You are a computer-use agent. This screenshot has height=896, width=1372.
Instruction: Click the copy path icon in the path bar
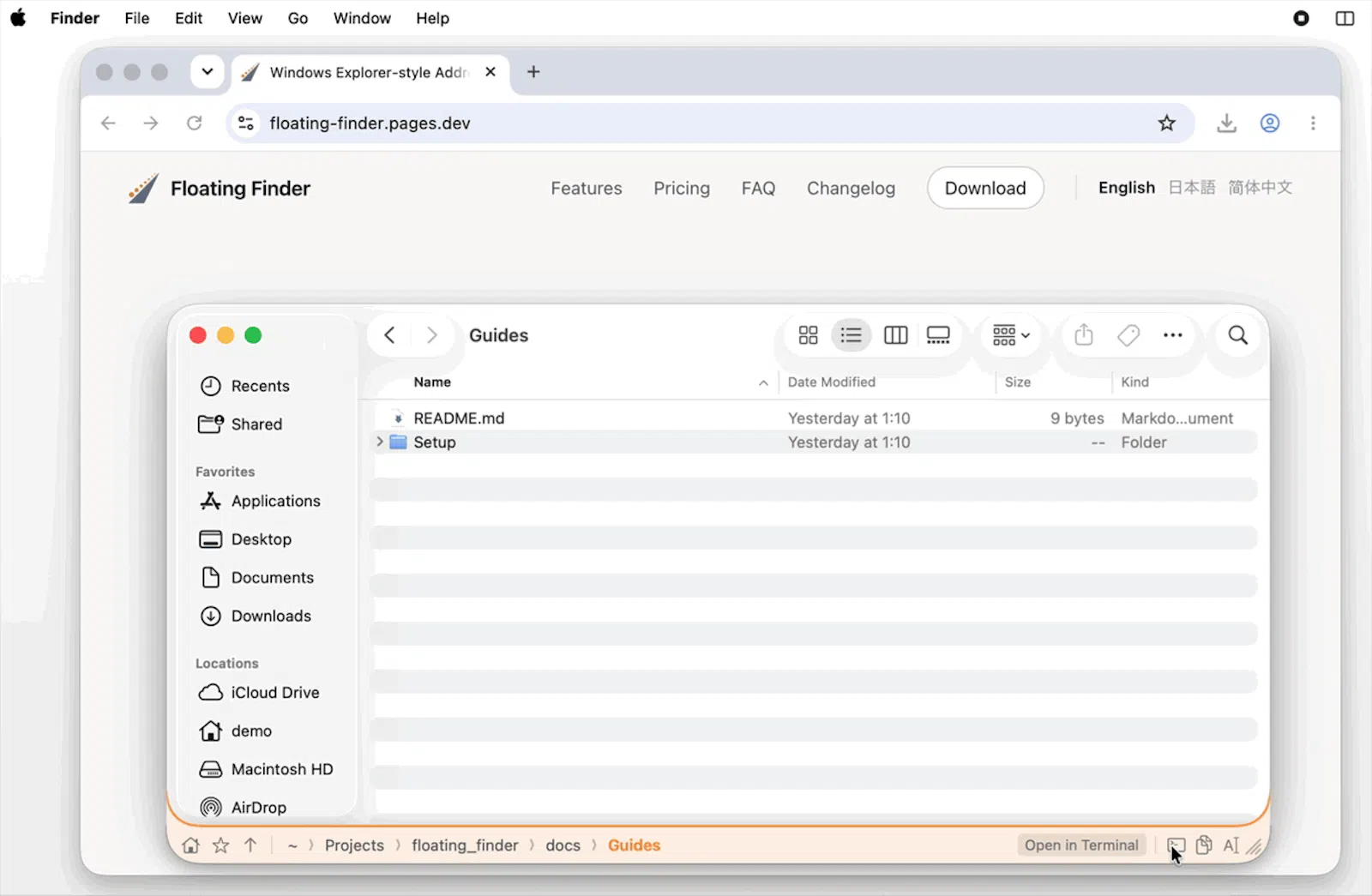(1204, 845)
